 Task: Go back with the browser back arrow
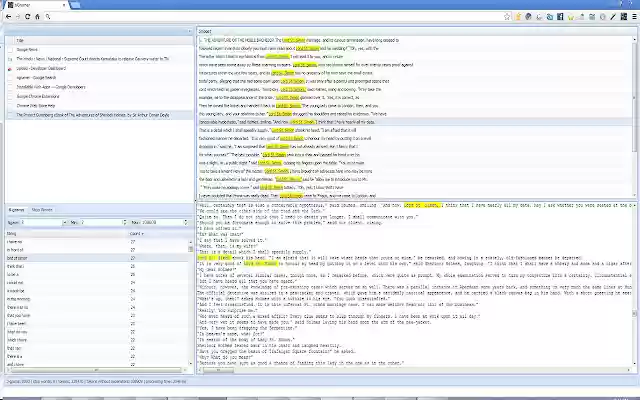[x=8, y=17]
